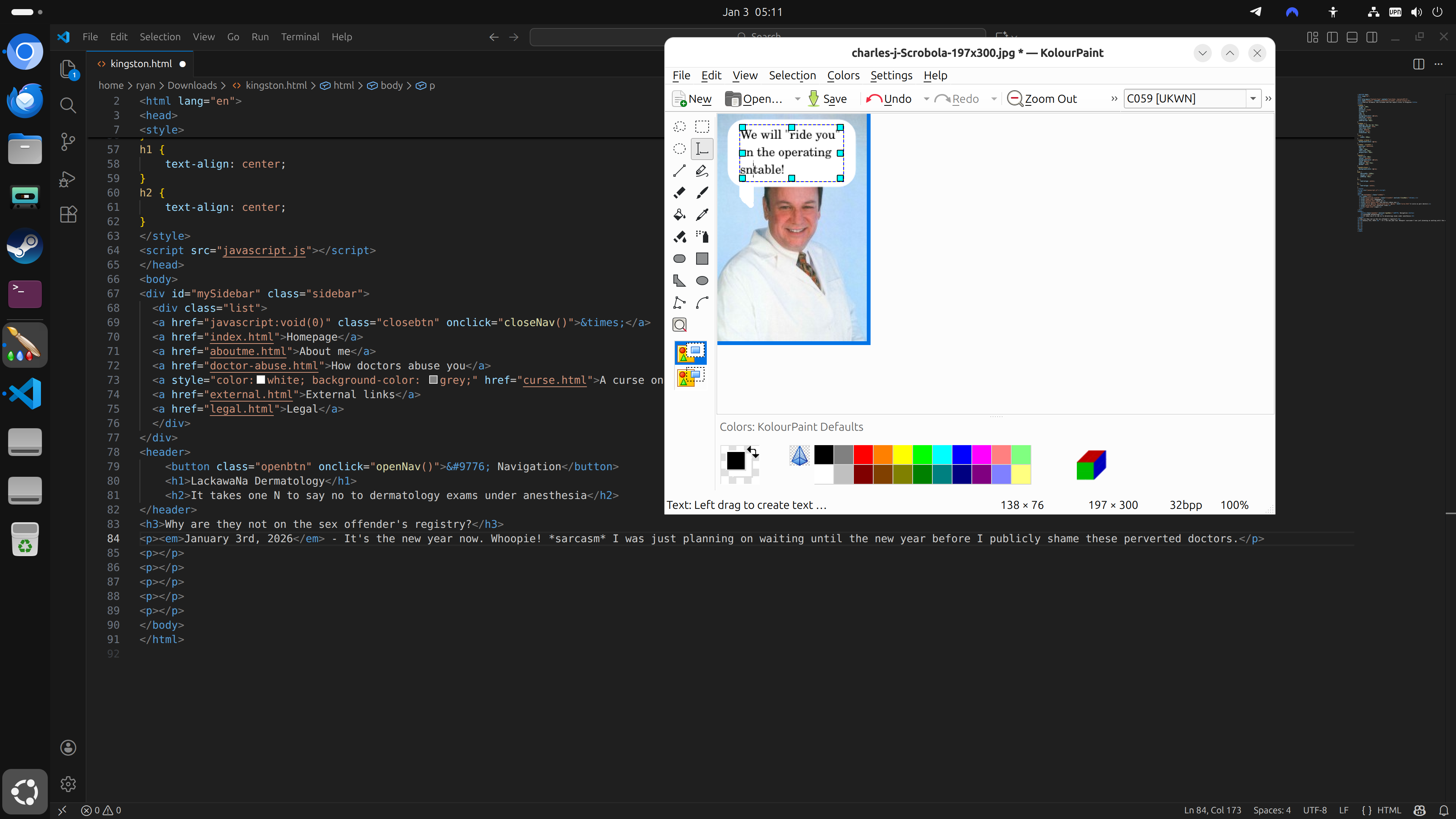Swap foreground and background colors
The width and height of the screenshot is (1456, 819).
753,452
